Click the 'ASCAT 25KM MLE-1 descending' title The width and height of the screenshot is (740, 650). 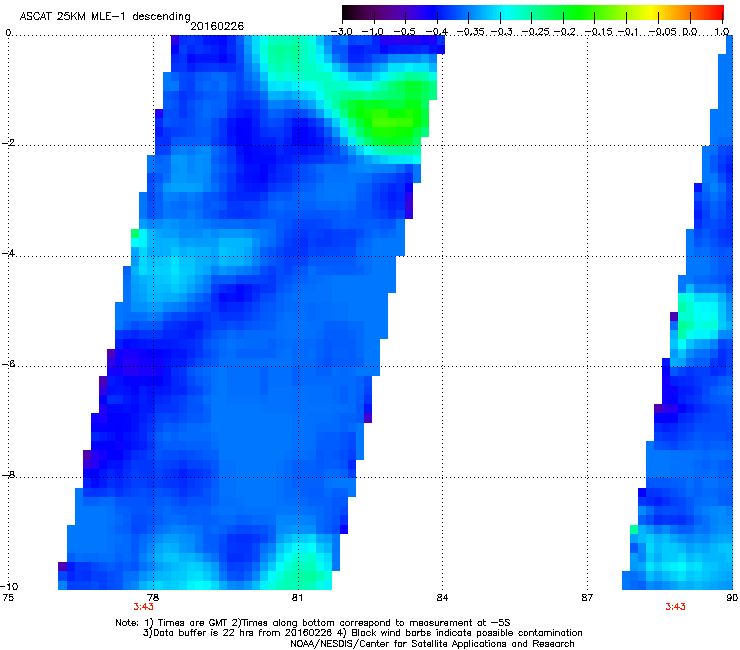[x=105, y=17]
